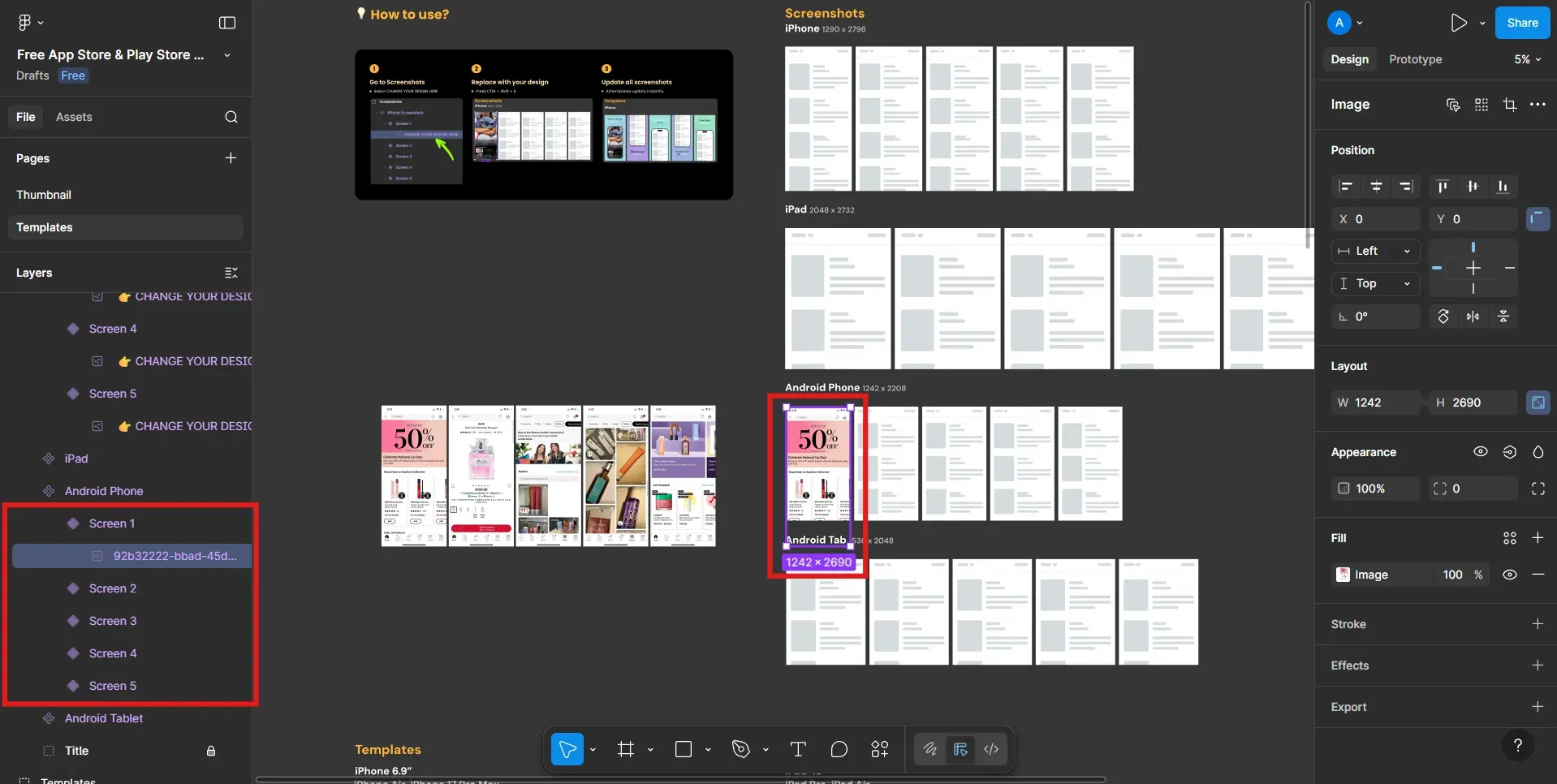
Task: Click the Image fill swatch
Action: point(1344,575)
